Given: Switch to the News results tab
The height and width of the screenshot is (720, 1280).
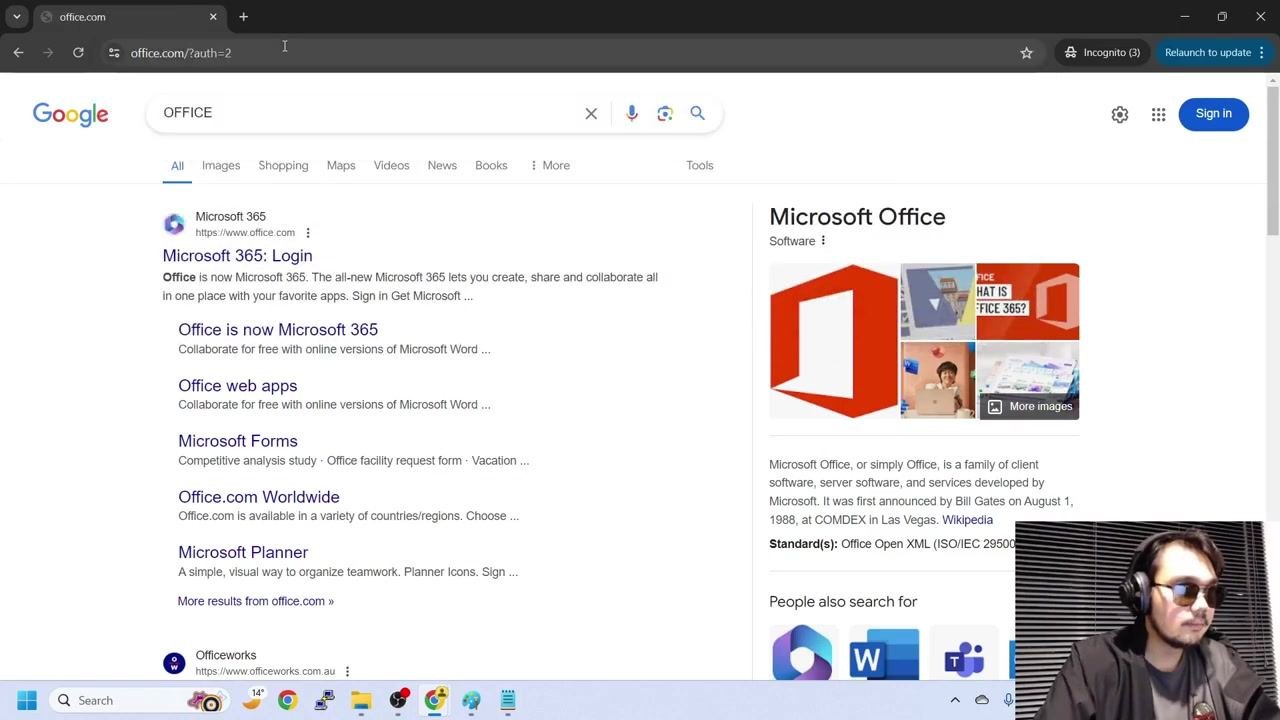Looking at the screenshot, I should click(x=442, y=166).
